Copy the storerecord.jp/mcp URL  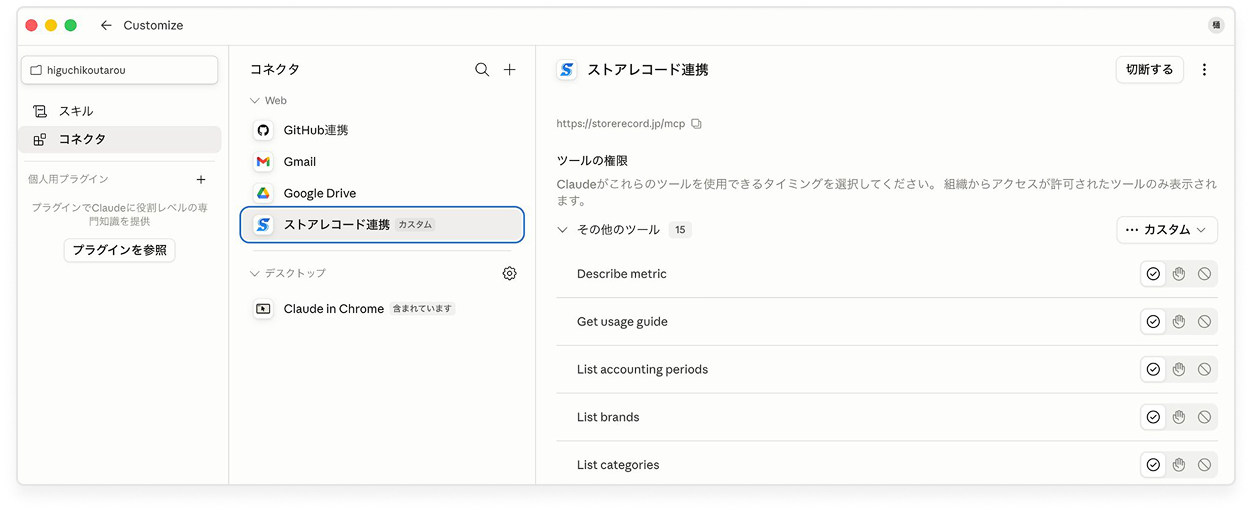[x=696, y=124]
